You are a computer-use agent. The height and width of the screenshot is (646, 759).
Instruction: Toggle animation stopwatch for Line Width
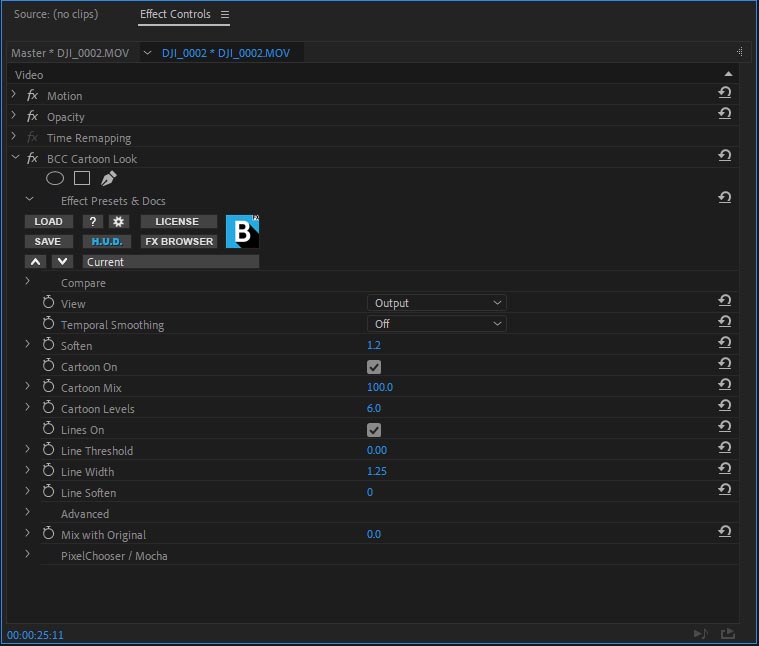(48, 470)
